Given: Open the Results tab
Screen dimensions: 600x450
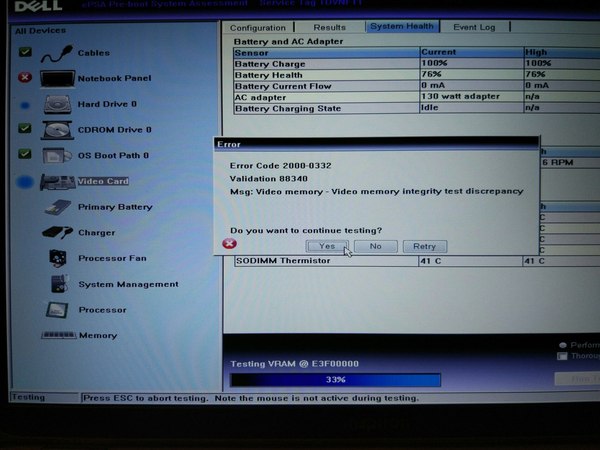Looking at the screenshot, I should click(x=329, y=27).
